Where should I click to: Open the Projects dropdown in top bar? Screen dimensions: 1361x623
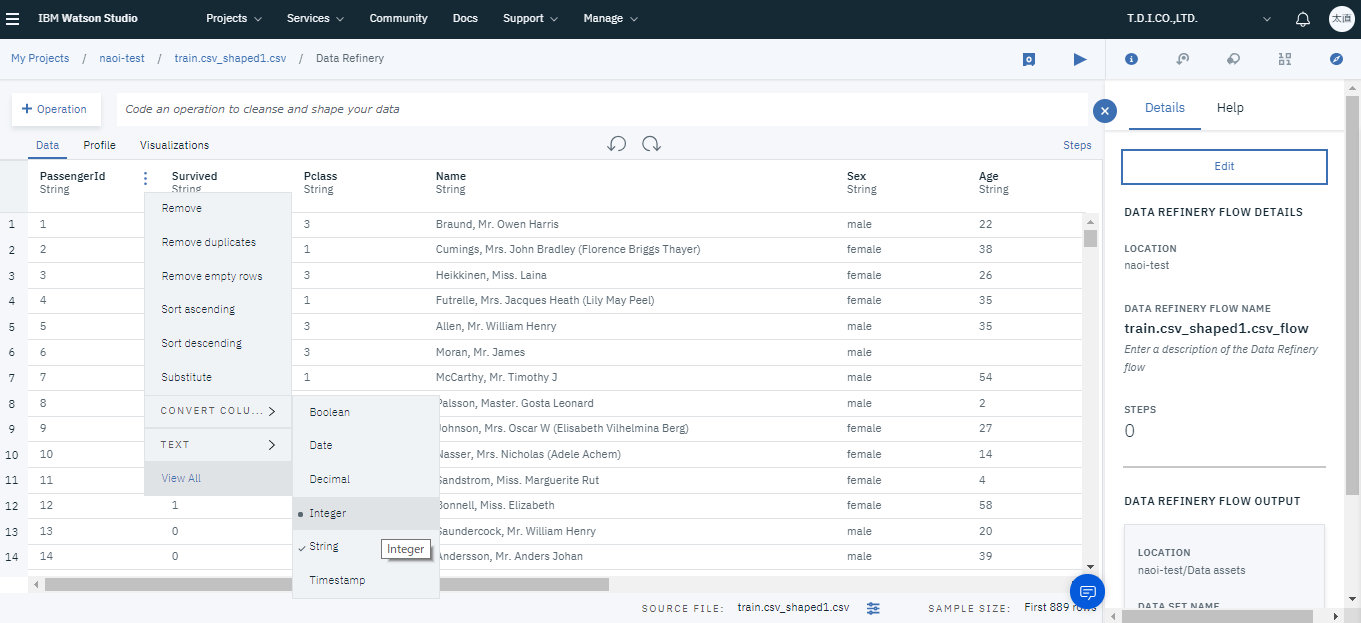(234, 19)
